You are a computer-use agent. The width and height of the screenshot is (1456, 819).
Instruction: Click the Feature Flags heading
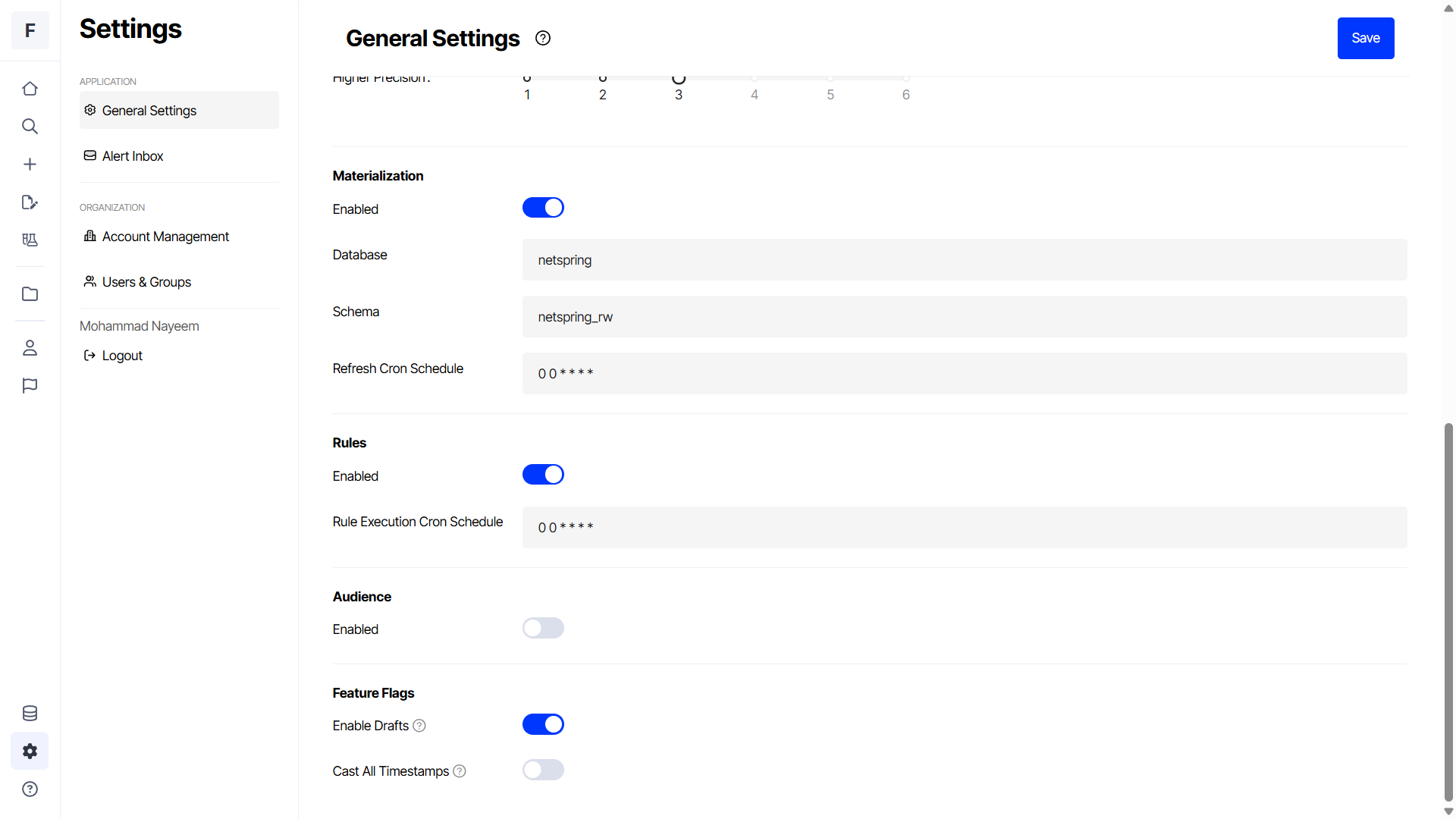point(373,693)
